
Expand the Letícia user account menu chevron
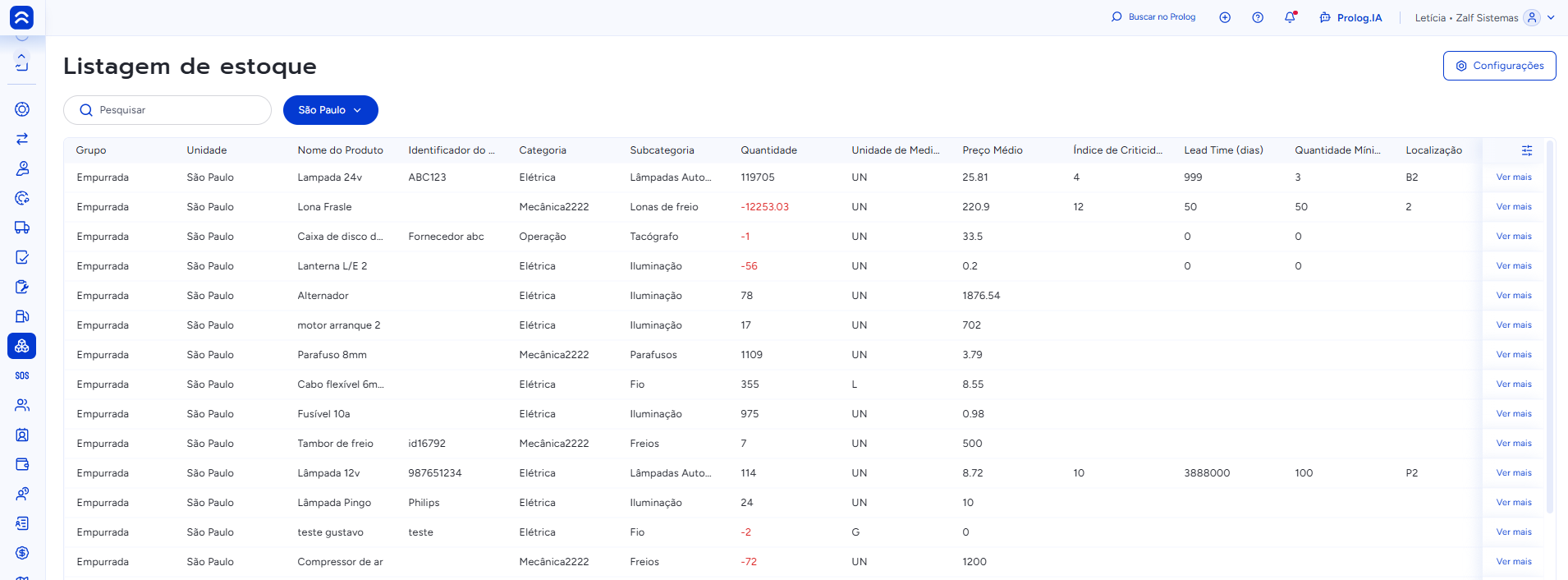[1551, 17]
